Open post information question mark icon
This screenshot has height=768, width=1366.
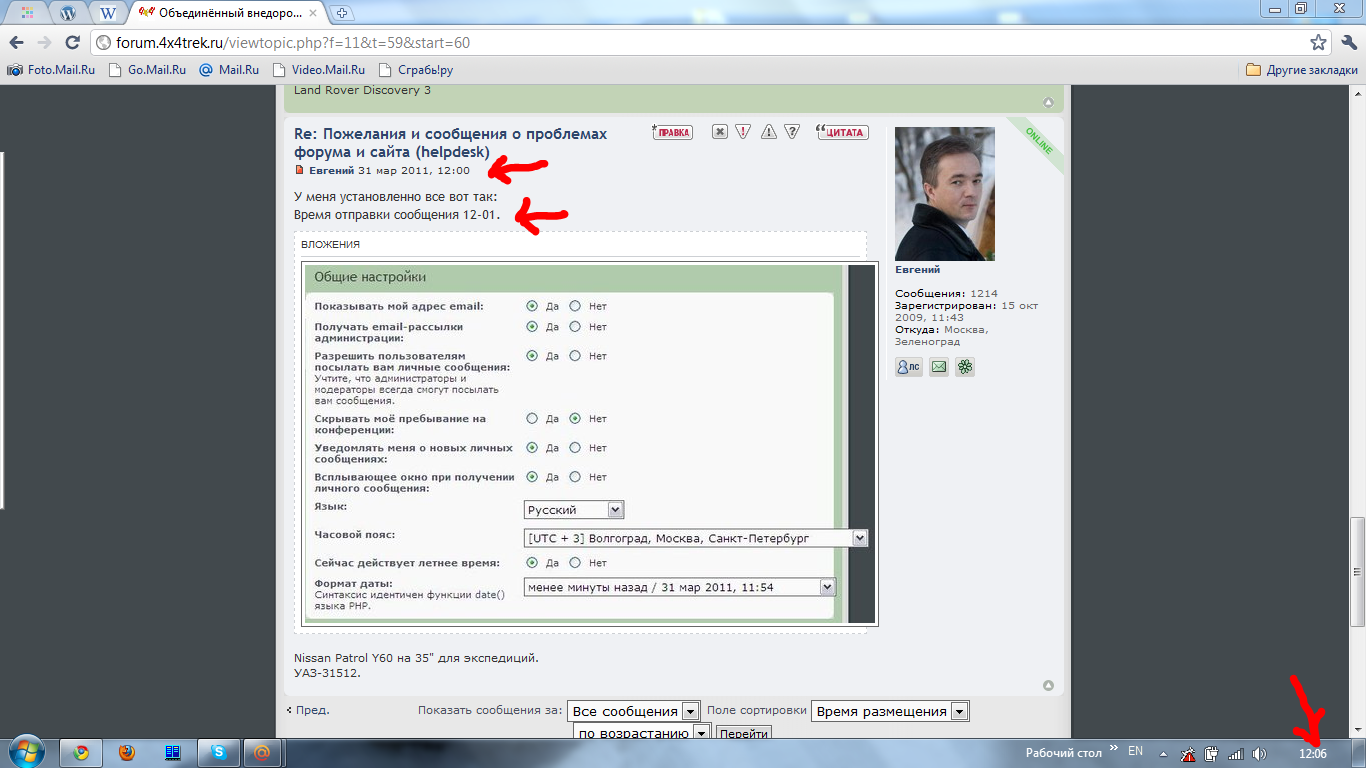click(x=792, y=132)
